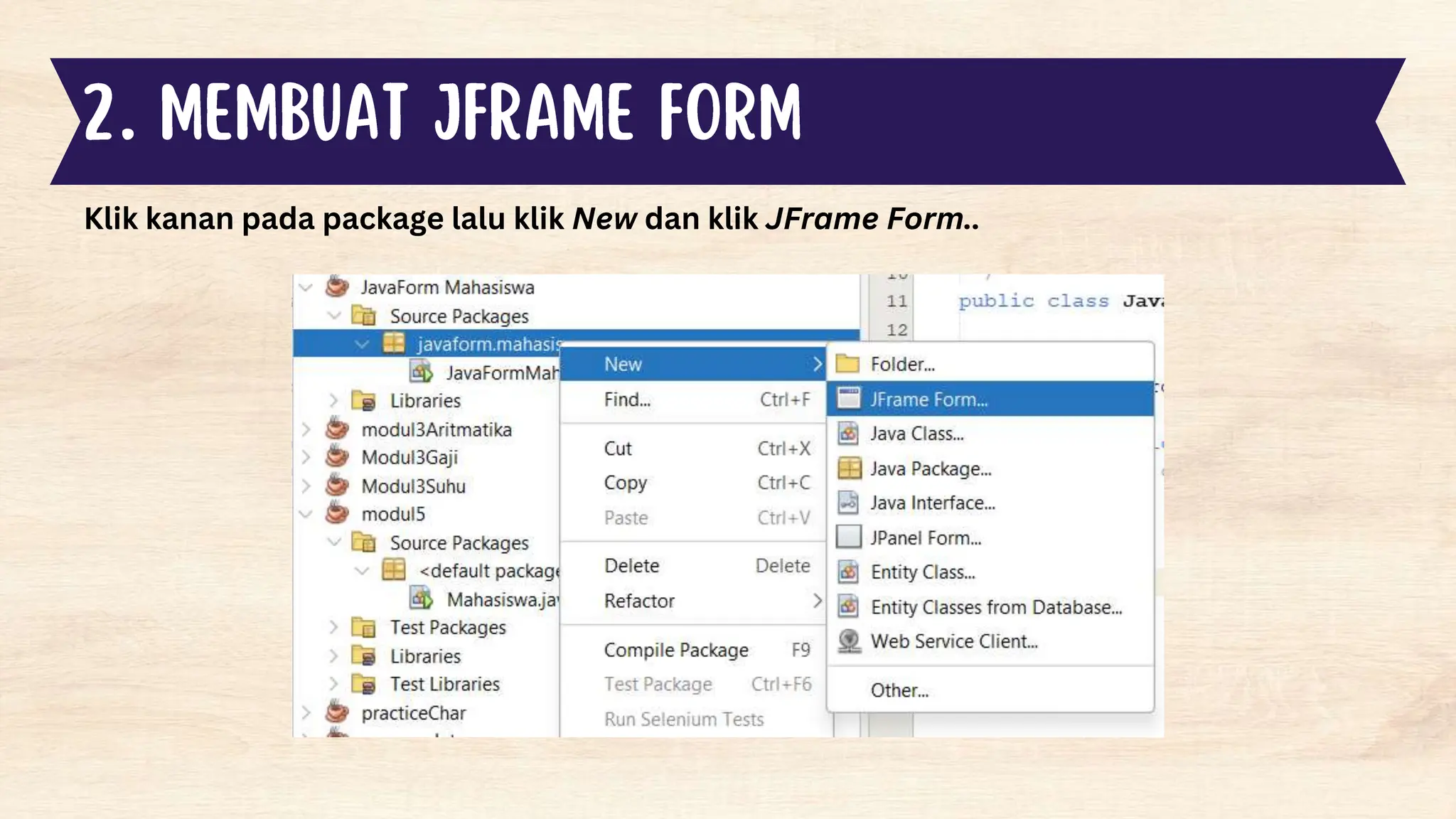The height and width of the screenshot is (819, 1456).
Task: Click the Entity Classes from Database icon
Action: [848, 606]
